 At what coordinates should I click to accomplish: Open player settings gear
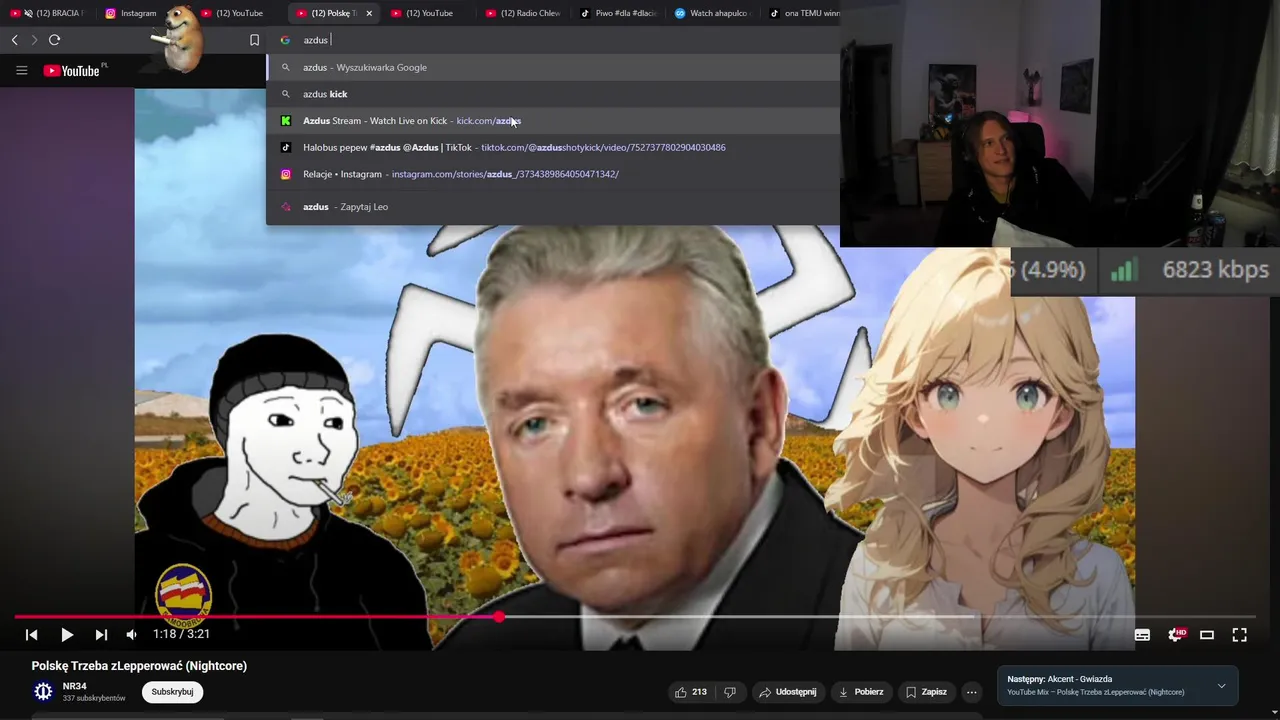point(1176,635)
